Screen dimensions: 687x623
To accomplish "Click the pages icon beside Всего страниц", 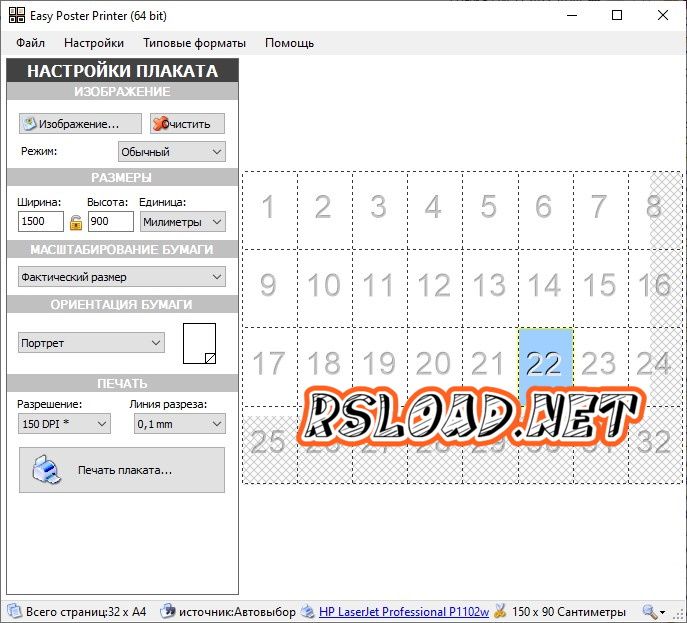I will 15,611.
